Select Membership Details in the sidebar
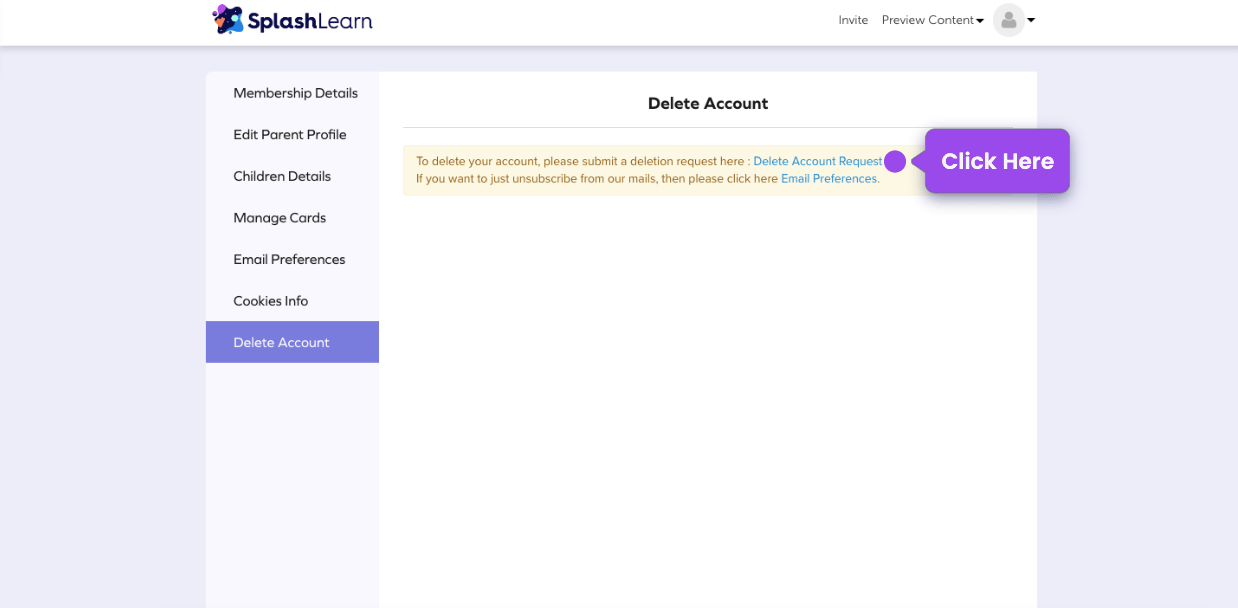The height and width of the screenshot is (608, 1238). pyautogui.click(x=294, y=93)
